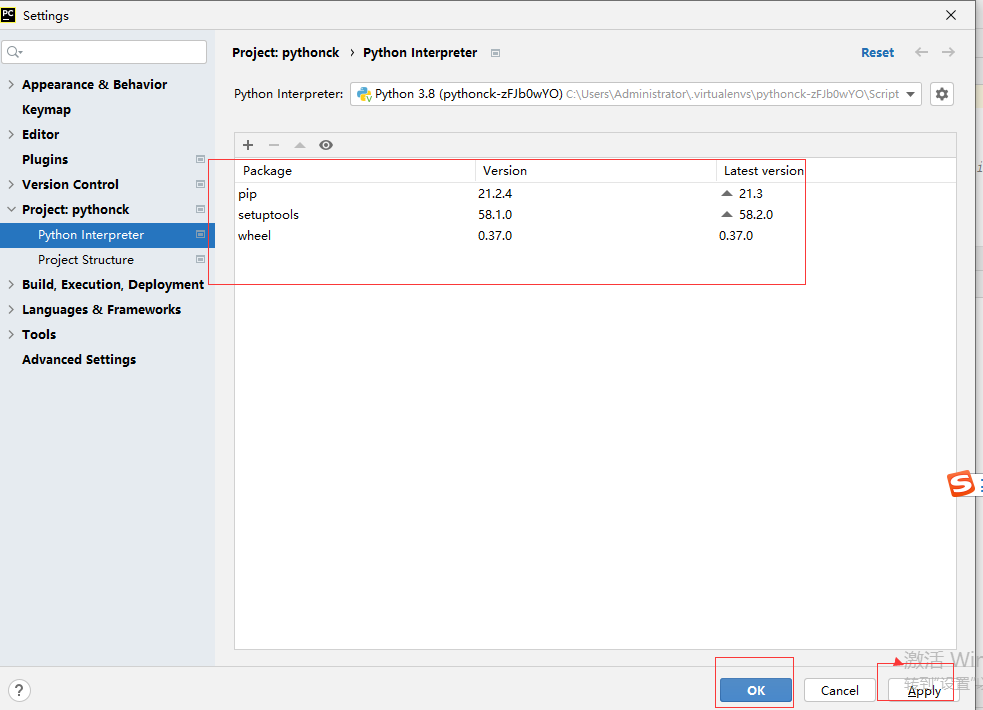Click the Cancel button
This screenshot has height=710, width=983.
pyautogui.click(x=839, y=690)
